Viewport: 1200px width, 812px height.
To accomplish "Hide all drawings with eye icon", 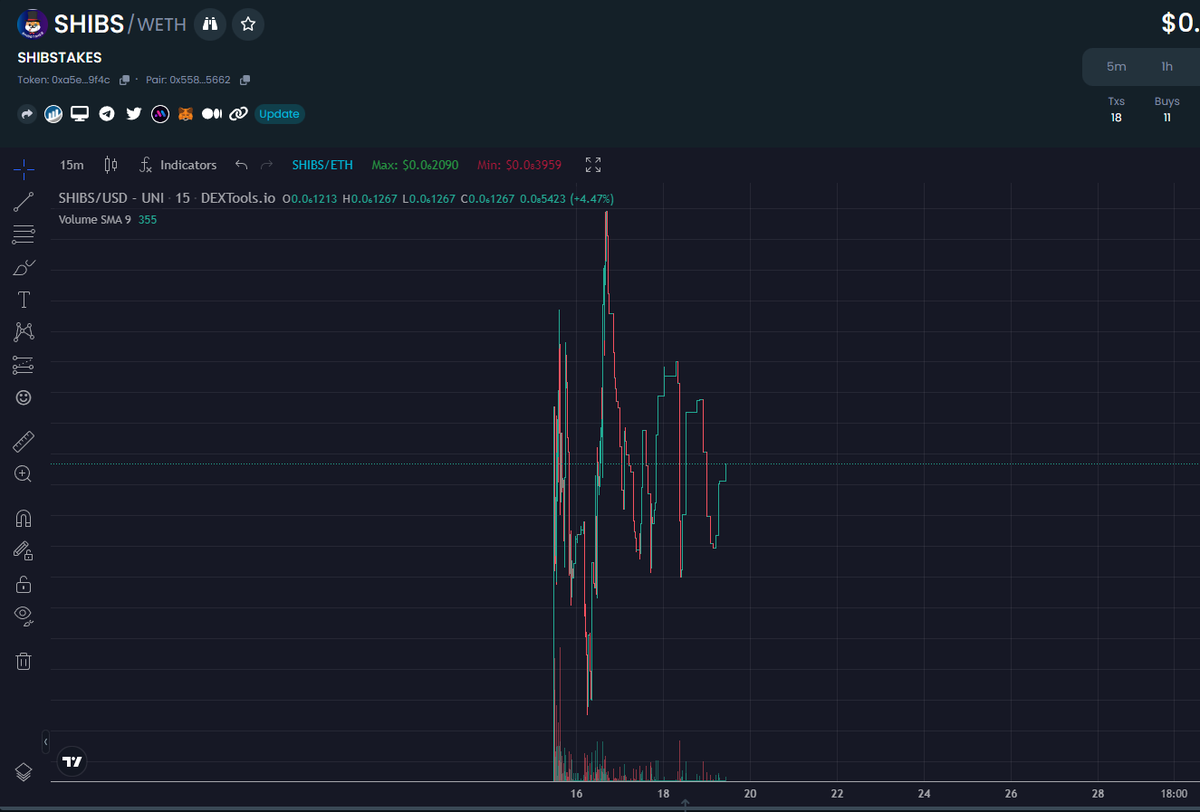I will coord(24,616).
